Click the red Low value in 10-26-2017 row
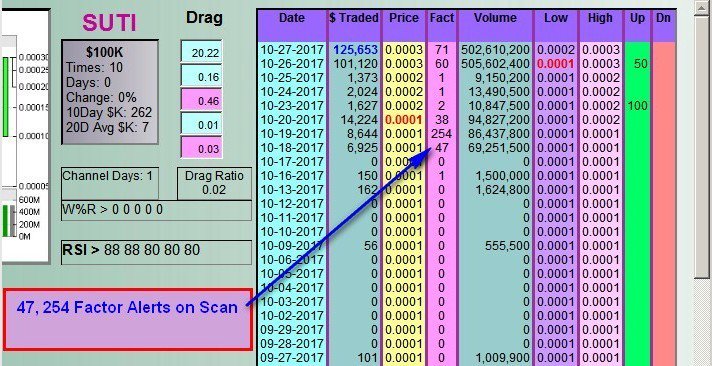This screenshot has width=712, height=366. tap(556, 64)
